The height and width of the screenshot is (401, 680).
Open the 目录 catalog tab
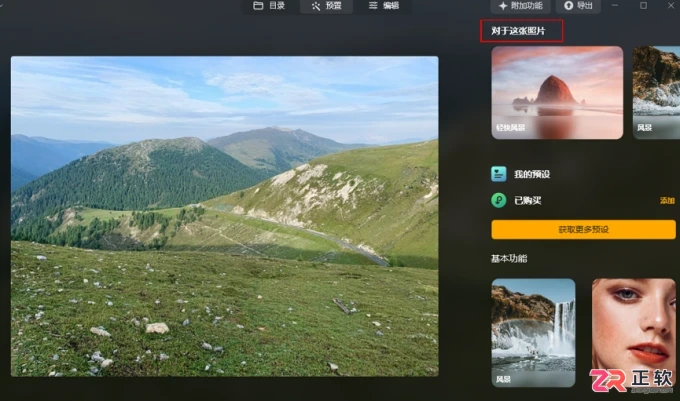click(269, 6)
